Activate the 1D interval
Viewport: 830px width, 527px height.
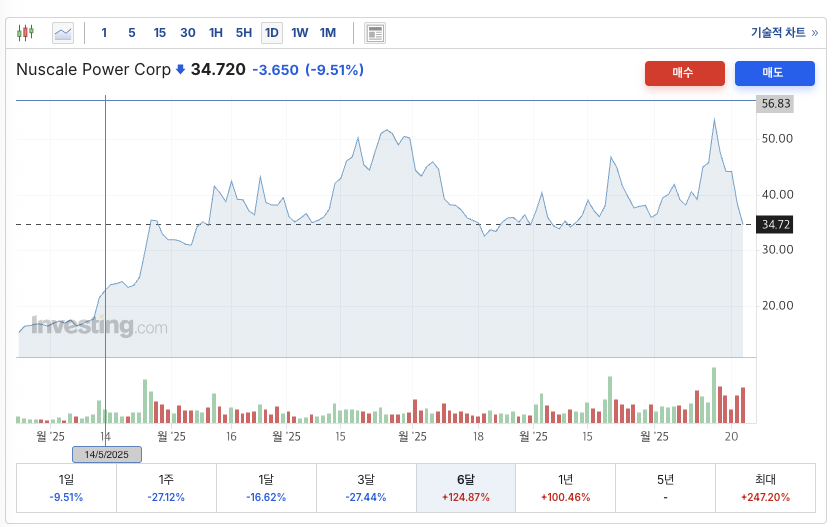pyautogui.click(x=271, y=33)
